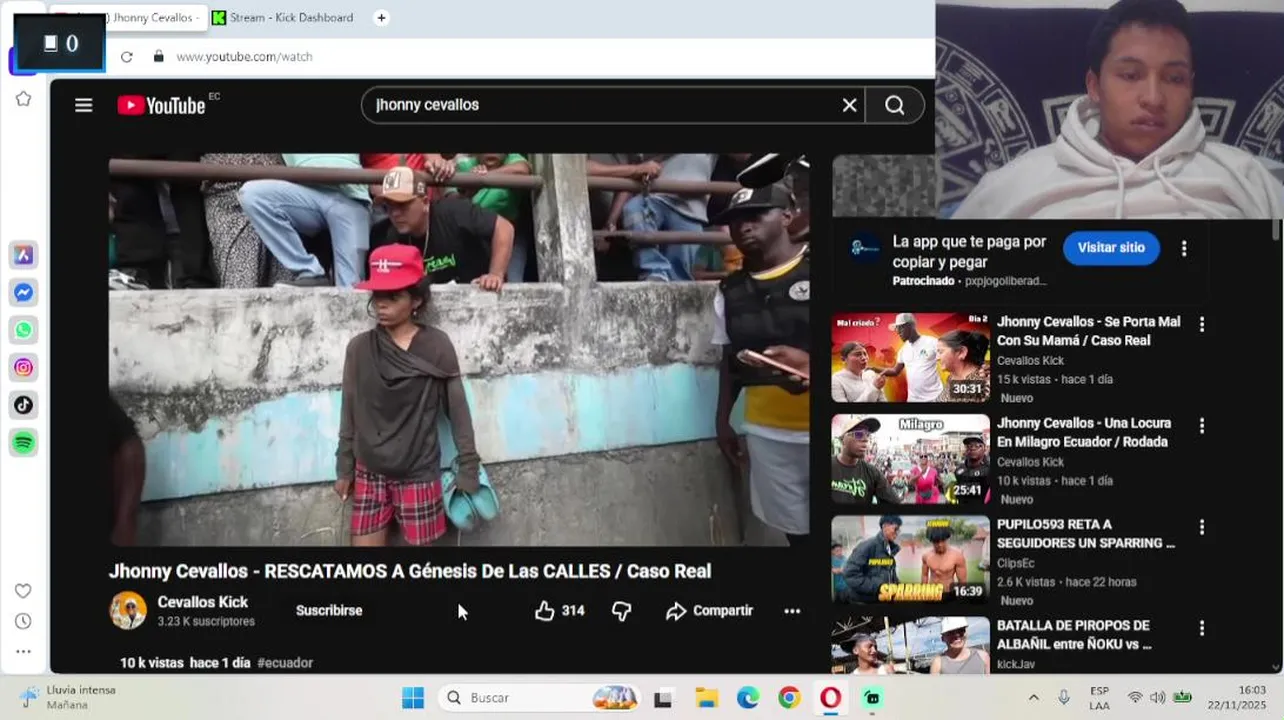Open Aria AI in Opera sidebar
Image resolution: width=1284 pixels, height=720 pixels.
coord(23,255)
